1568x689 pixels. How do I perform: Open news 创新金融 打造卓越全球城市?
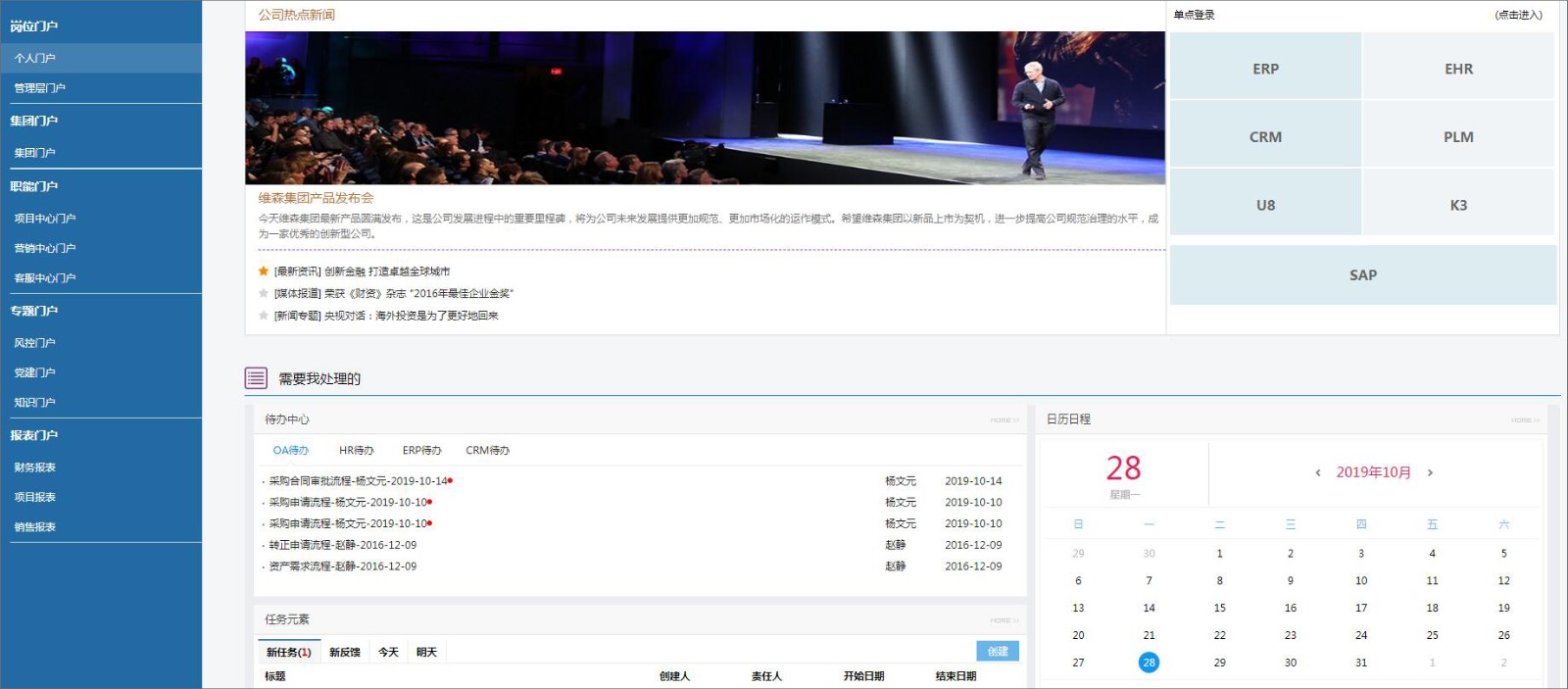(362, 271)
